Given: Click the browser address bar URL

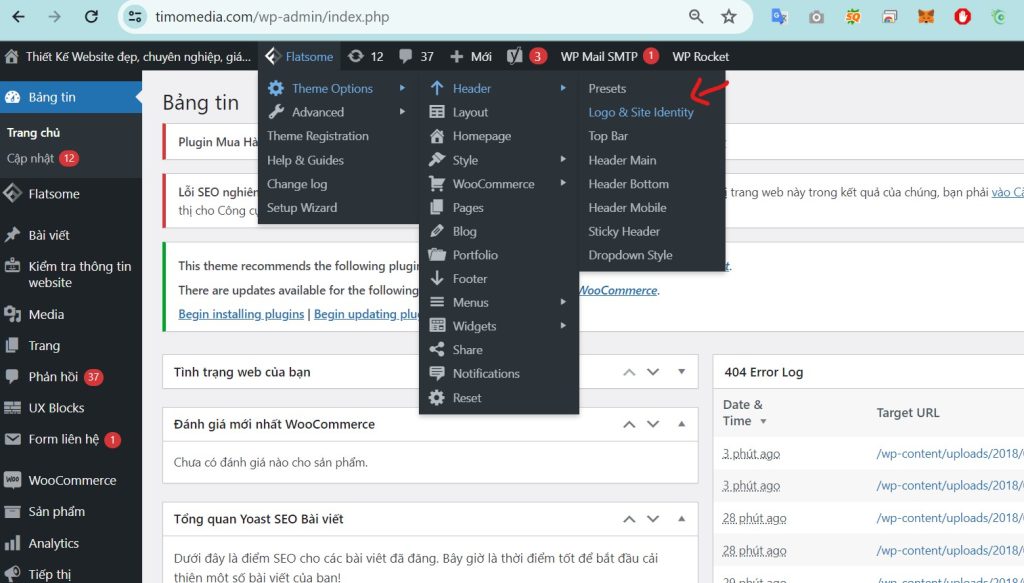Looking at the screenshot, I should (x=272, y=16).
